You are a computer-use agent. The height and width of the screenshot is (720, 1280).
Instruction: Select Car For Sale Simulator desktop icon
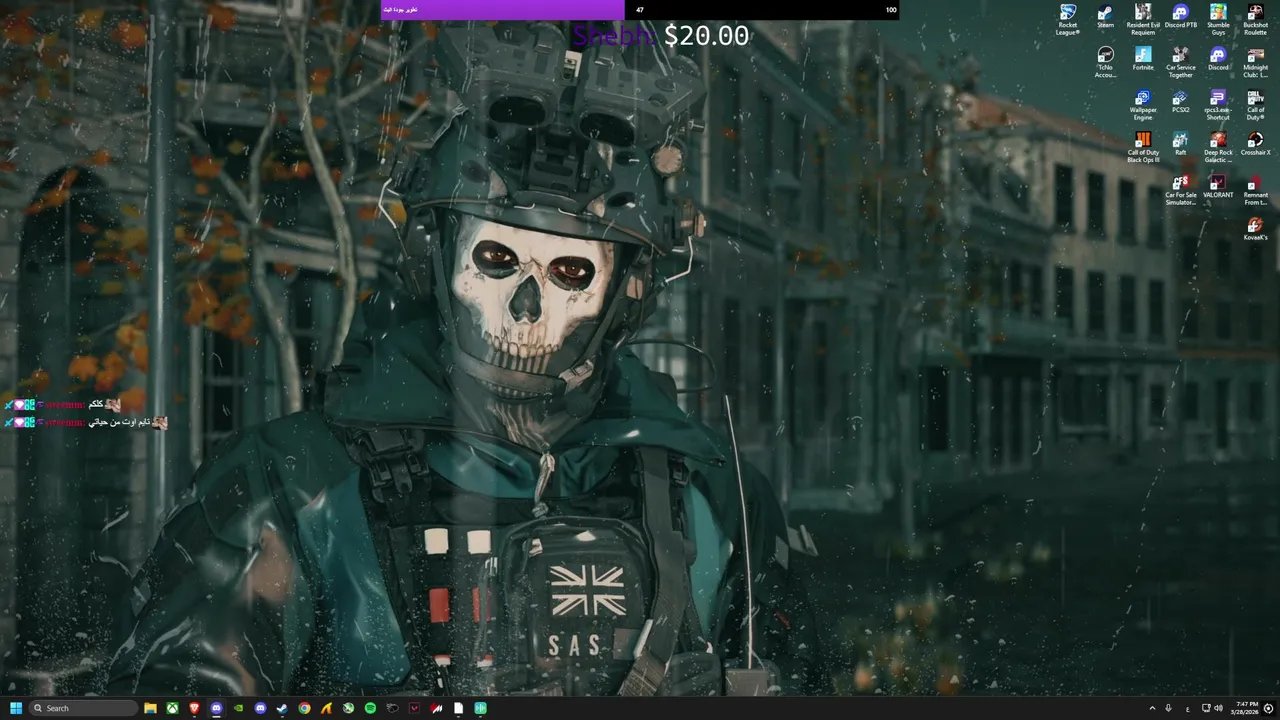click(1180, 190)
